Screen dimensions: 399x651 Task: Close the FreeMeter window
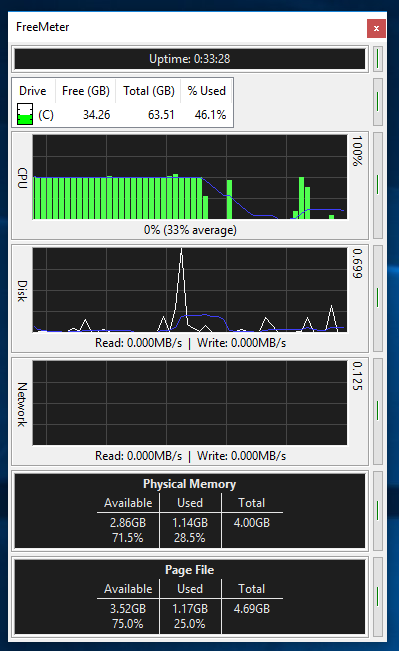376,28
